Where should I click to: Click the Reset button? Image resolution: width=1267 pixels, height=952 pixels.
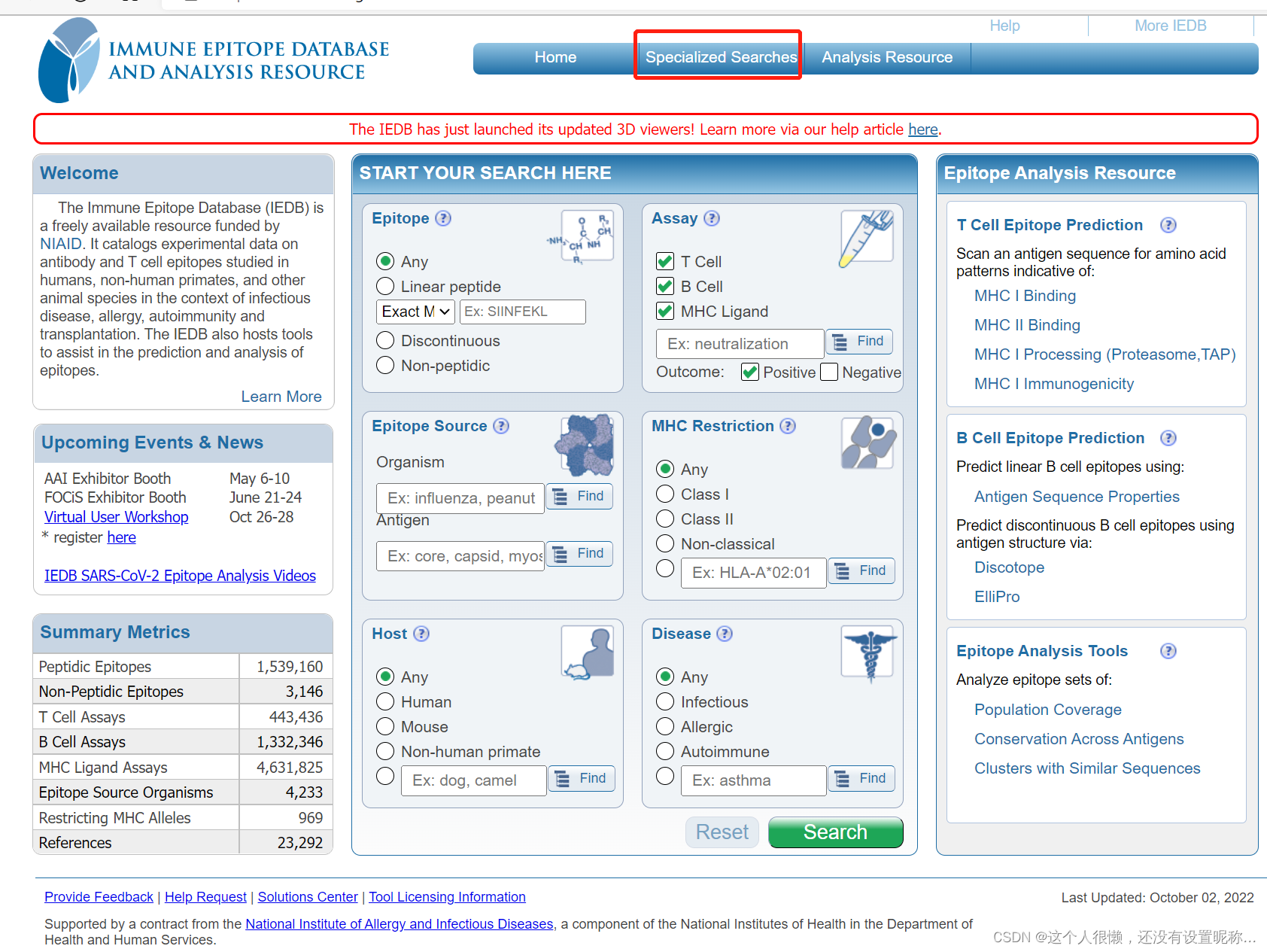(722, 832)
